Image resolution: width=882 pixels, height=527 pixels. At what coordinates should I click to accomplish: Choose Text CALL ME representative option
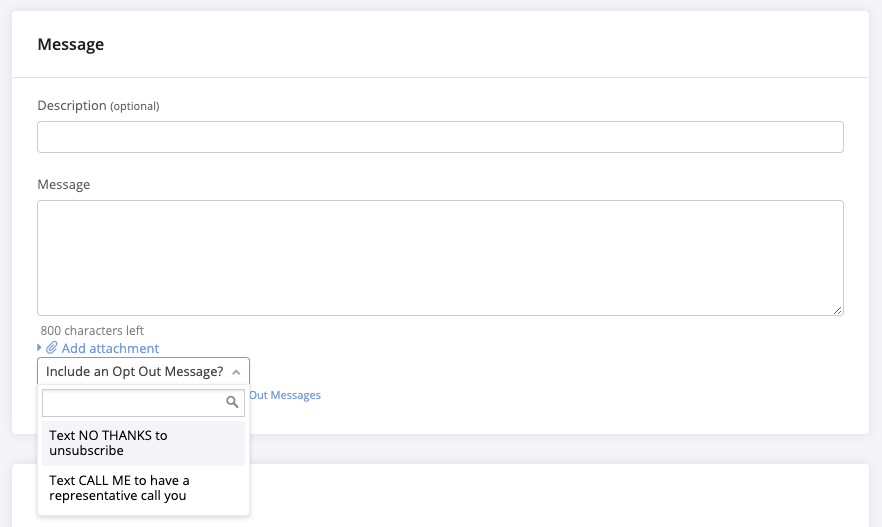pyautogui.click(x=143, y=488)
